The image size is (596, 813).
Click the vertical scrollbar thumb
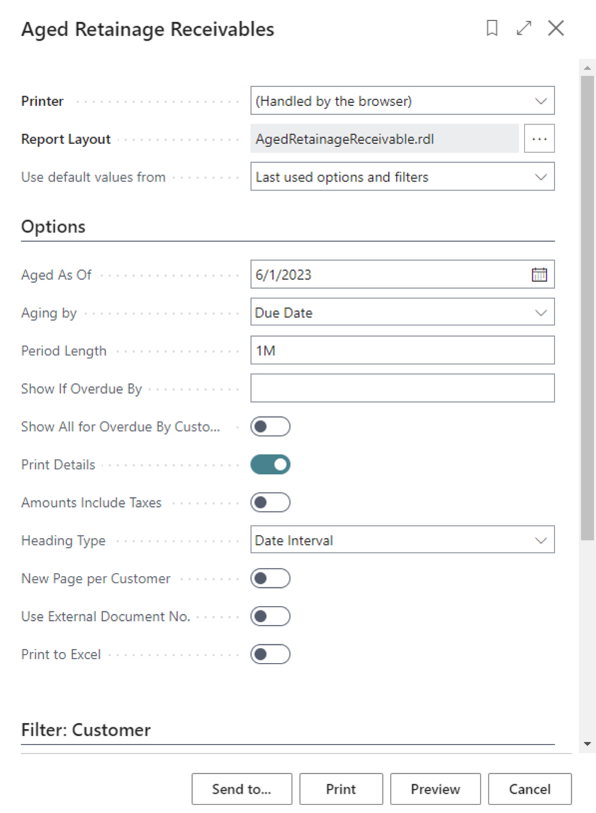[x=587, y=309]
